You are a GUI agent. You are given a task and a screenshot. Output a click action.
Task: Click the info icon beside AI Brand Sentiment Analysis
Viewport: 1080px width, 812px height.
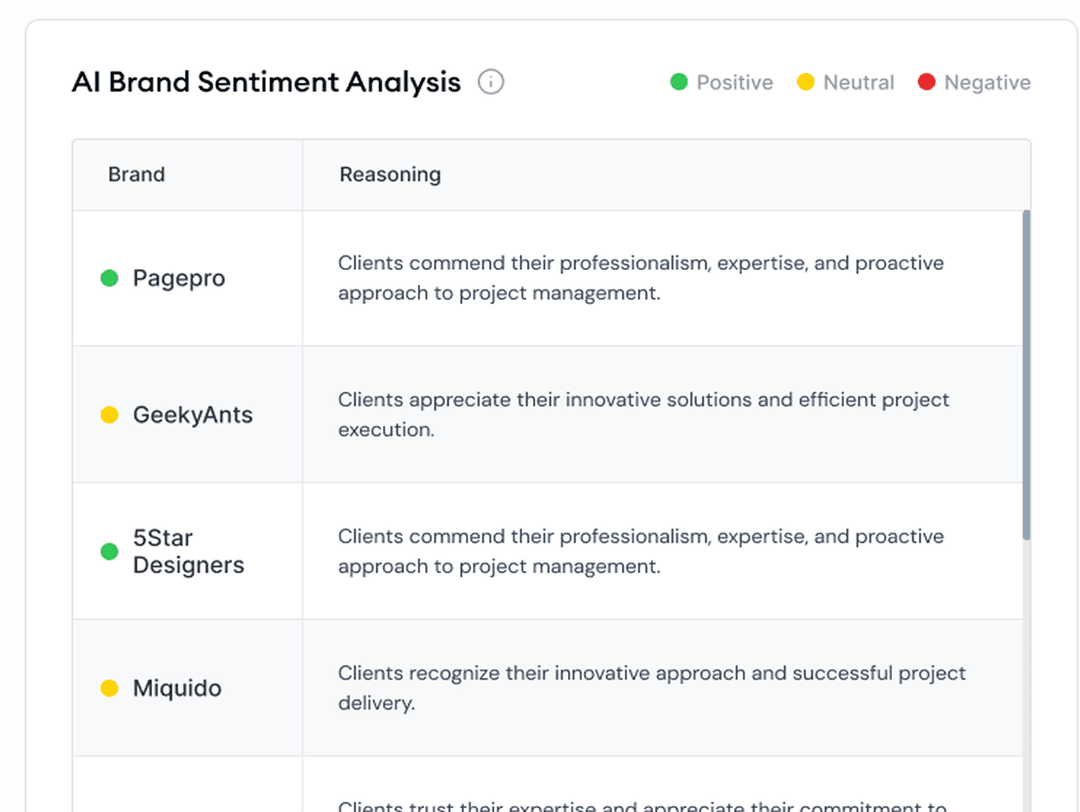491,82
